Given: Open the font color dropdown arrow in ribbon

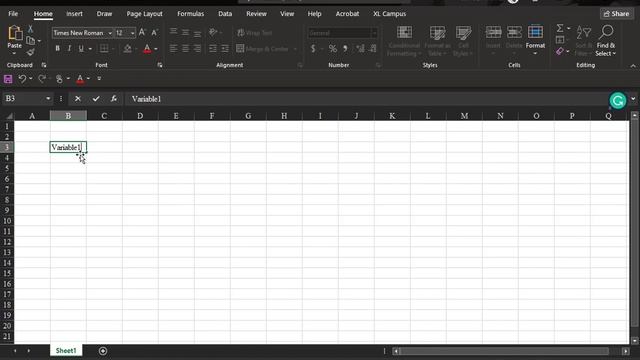Looking at the screenshot, I should (156, 49).
